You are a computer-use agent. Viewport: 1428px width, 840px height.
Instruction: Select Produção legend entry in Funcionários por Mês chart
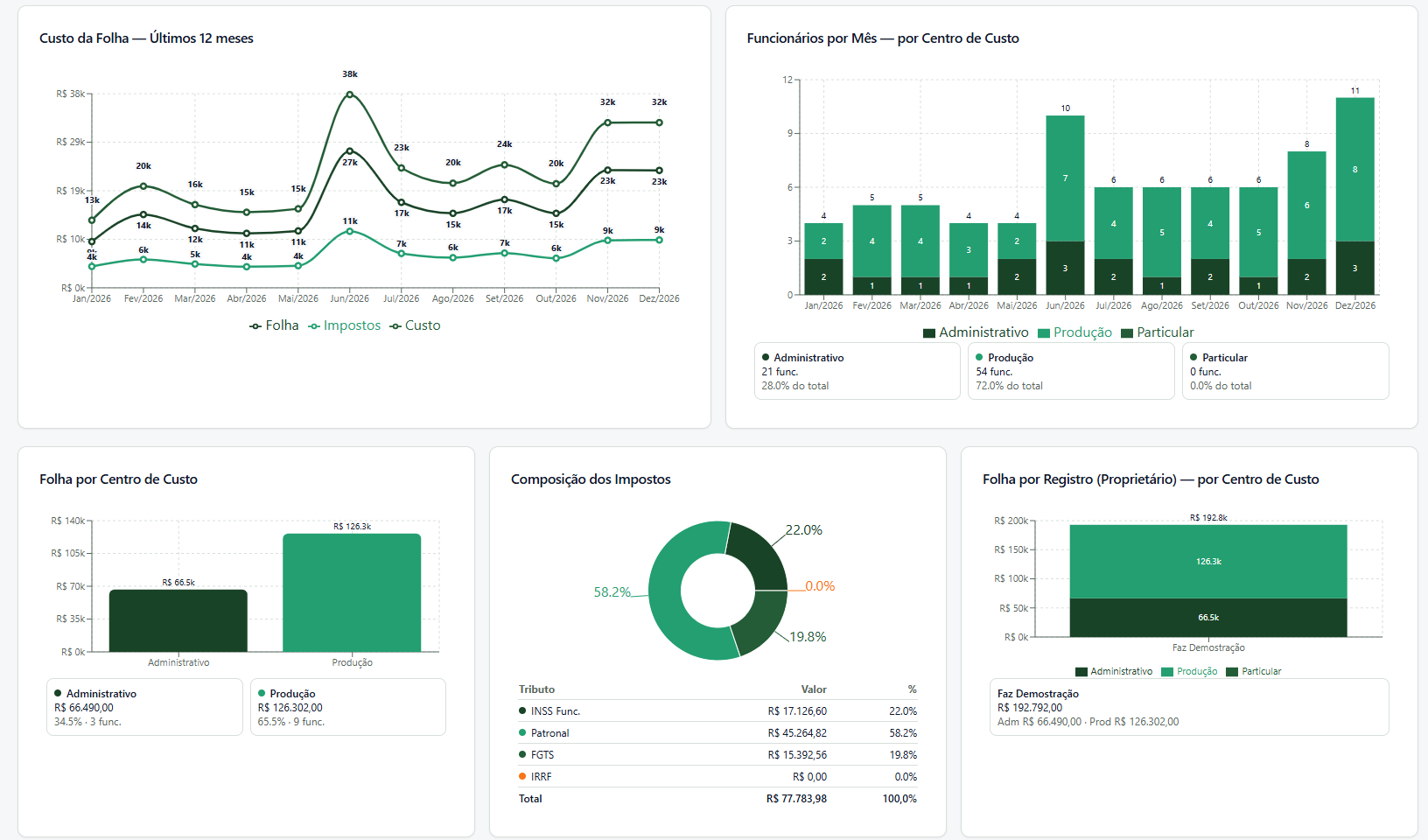pyautogui.click(x=1074, y=332)
